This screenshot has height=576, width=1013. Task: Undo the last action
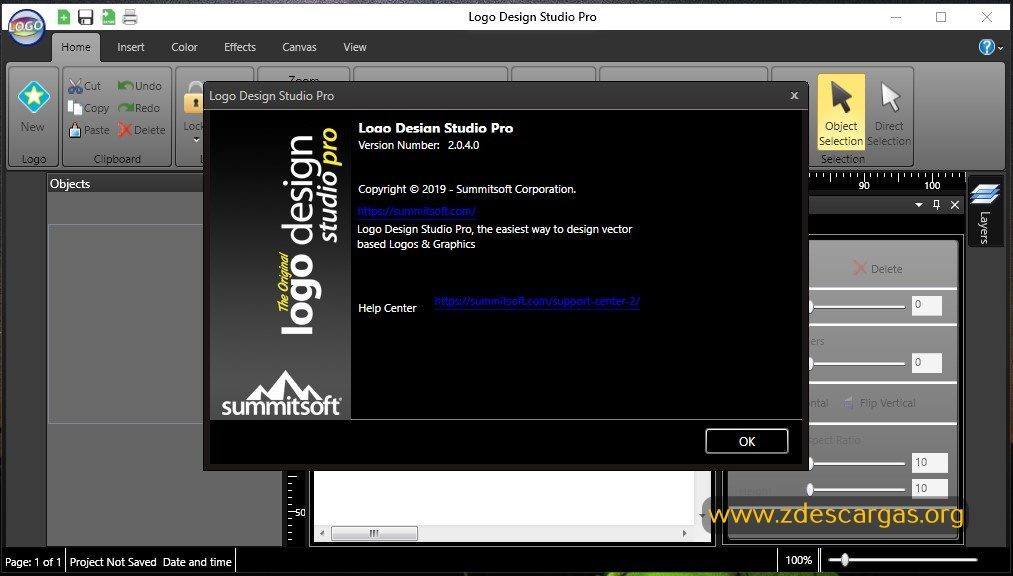pos(140,86)
